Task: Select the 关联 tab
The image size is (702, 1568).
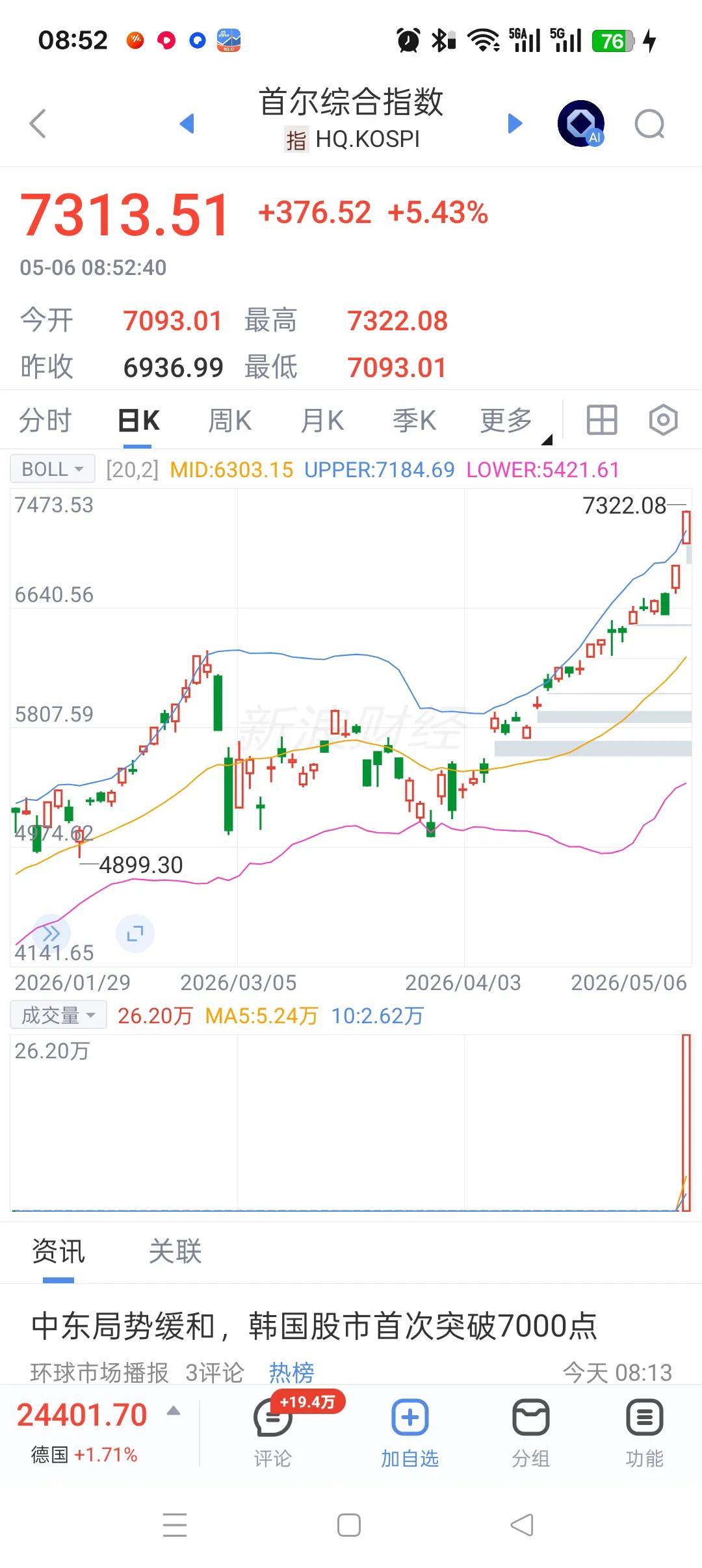Action: pos(175,1251)
